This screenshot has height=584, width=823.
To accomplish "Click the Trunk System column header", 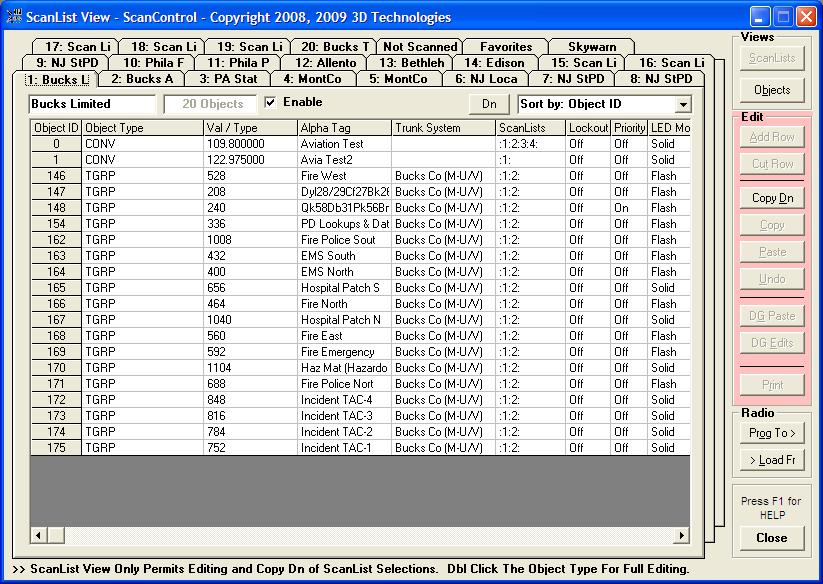I will (444, 128).
